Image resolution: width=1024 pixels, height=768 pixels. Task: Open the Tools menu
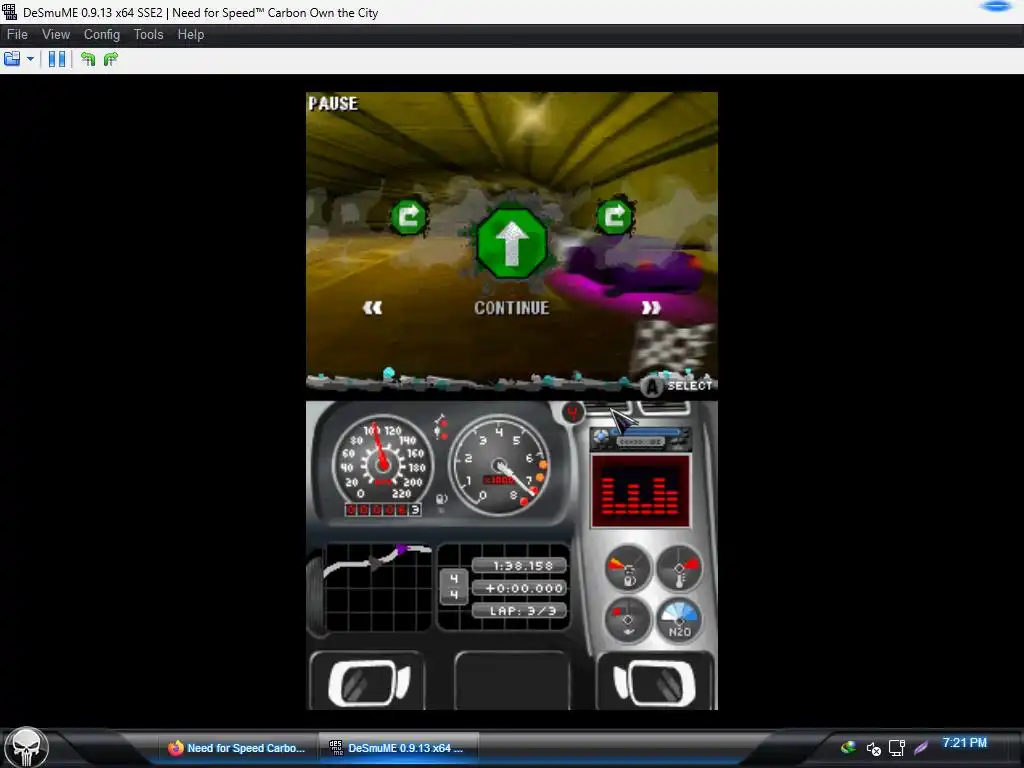coord(148,35)
